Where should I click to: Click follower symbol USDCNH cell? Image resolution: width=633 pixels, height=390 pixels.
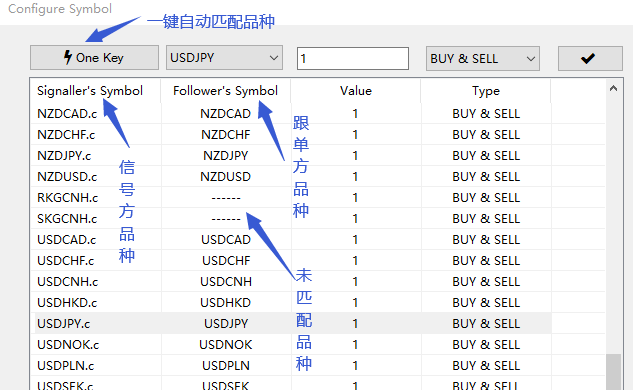pos(226,282)
